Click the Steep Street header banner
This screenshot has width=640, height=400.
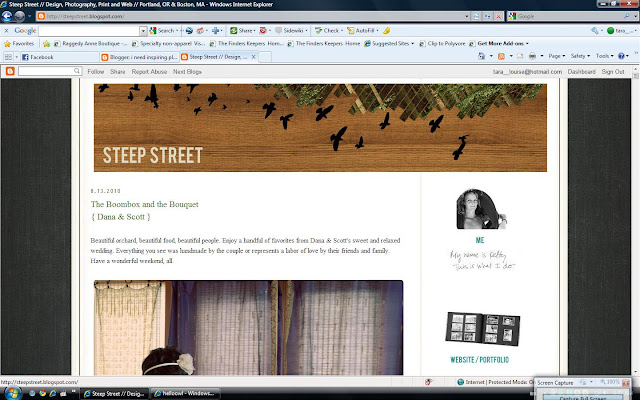[x=320, y=128]
